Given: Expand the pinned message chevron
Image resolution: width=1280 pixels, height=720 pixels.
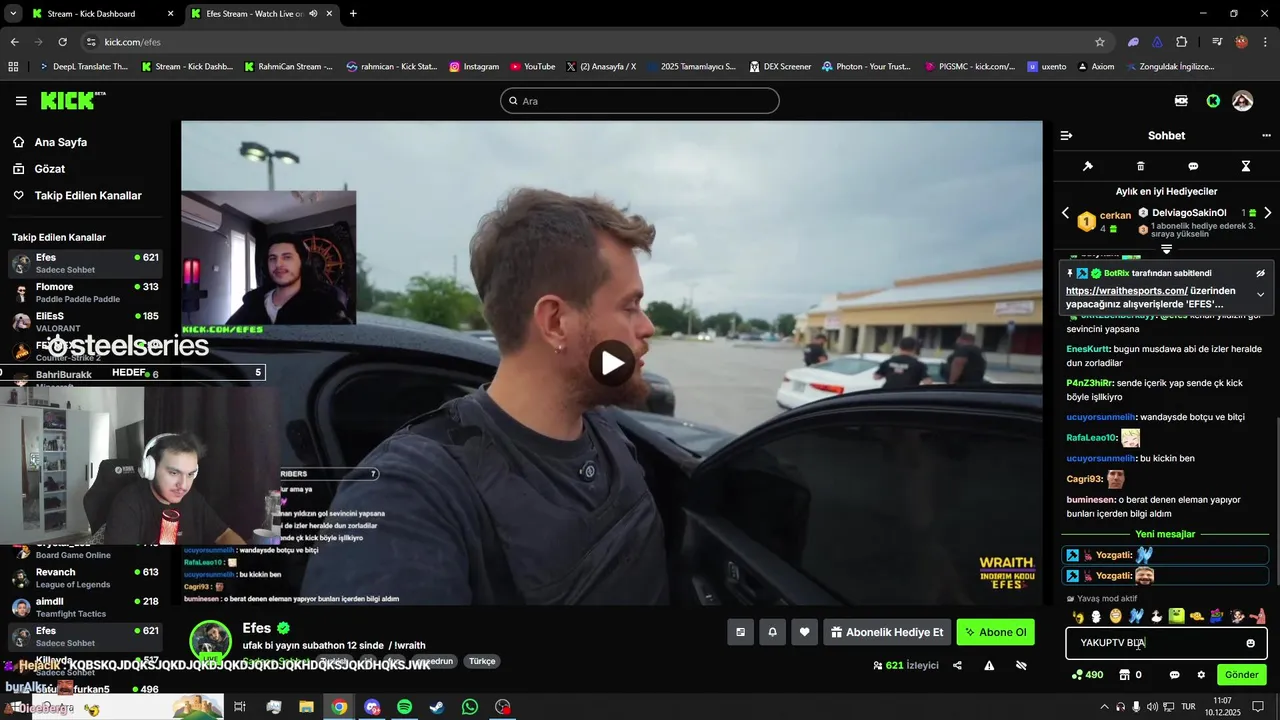Looking at the screenshot, I should point(1260,295).
